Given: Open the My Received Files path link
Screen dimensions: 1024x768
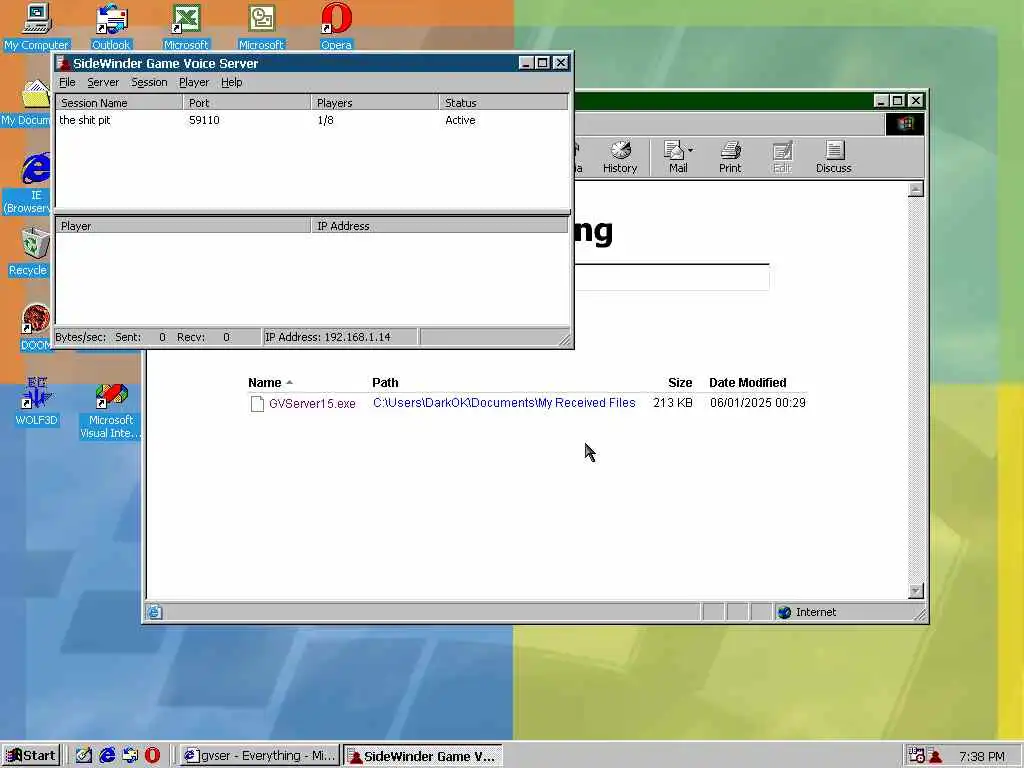Looking at the screenshot, I should click(x=504, y=403).
